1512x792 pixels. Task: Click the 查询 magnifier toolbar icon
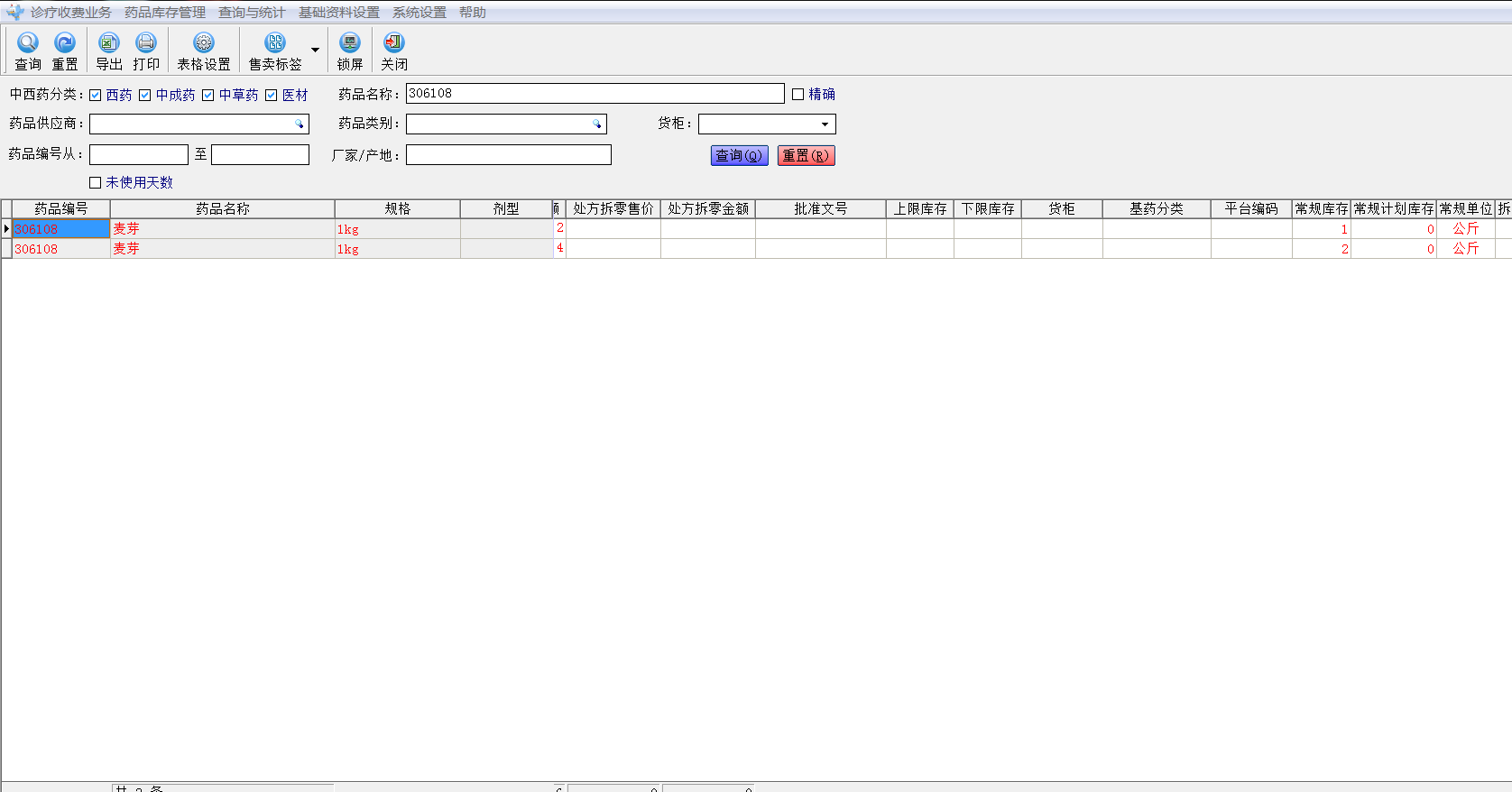(28, 42)
